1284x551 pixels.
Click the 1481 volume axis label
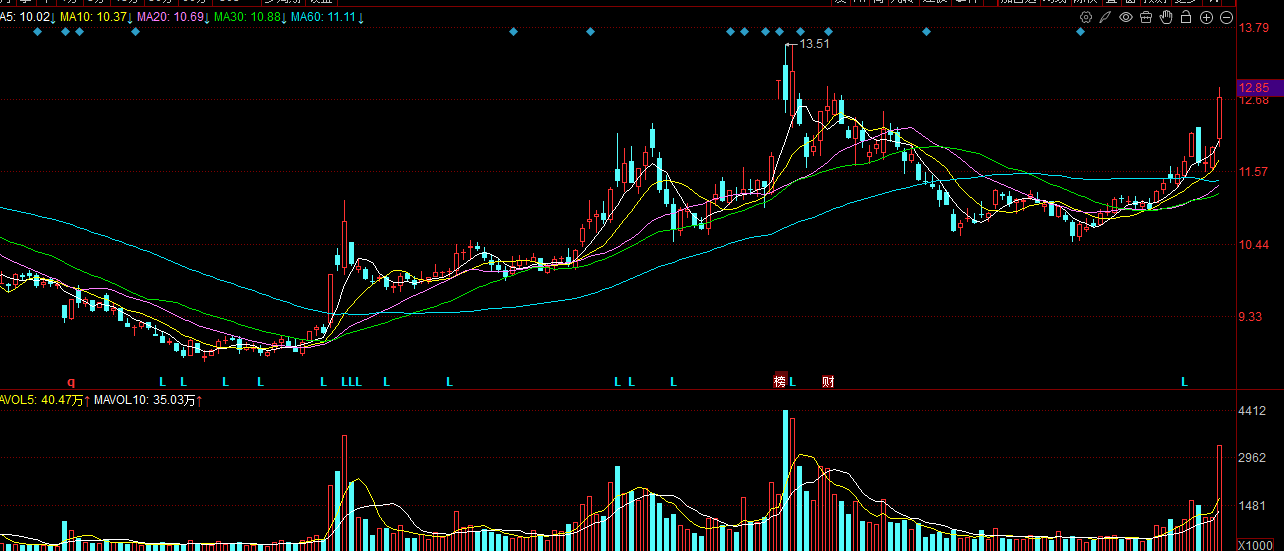point(1253,507)
